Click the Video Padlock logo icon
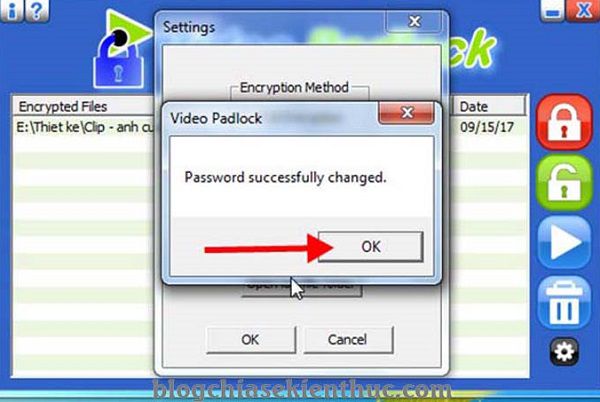 click(x=119, y=50)
